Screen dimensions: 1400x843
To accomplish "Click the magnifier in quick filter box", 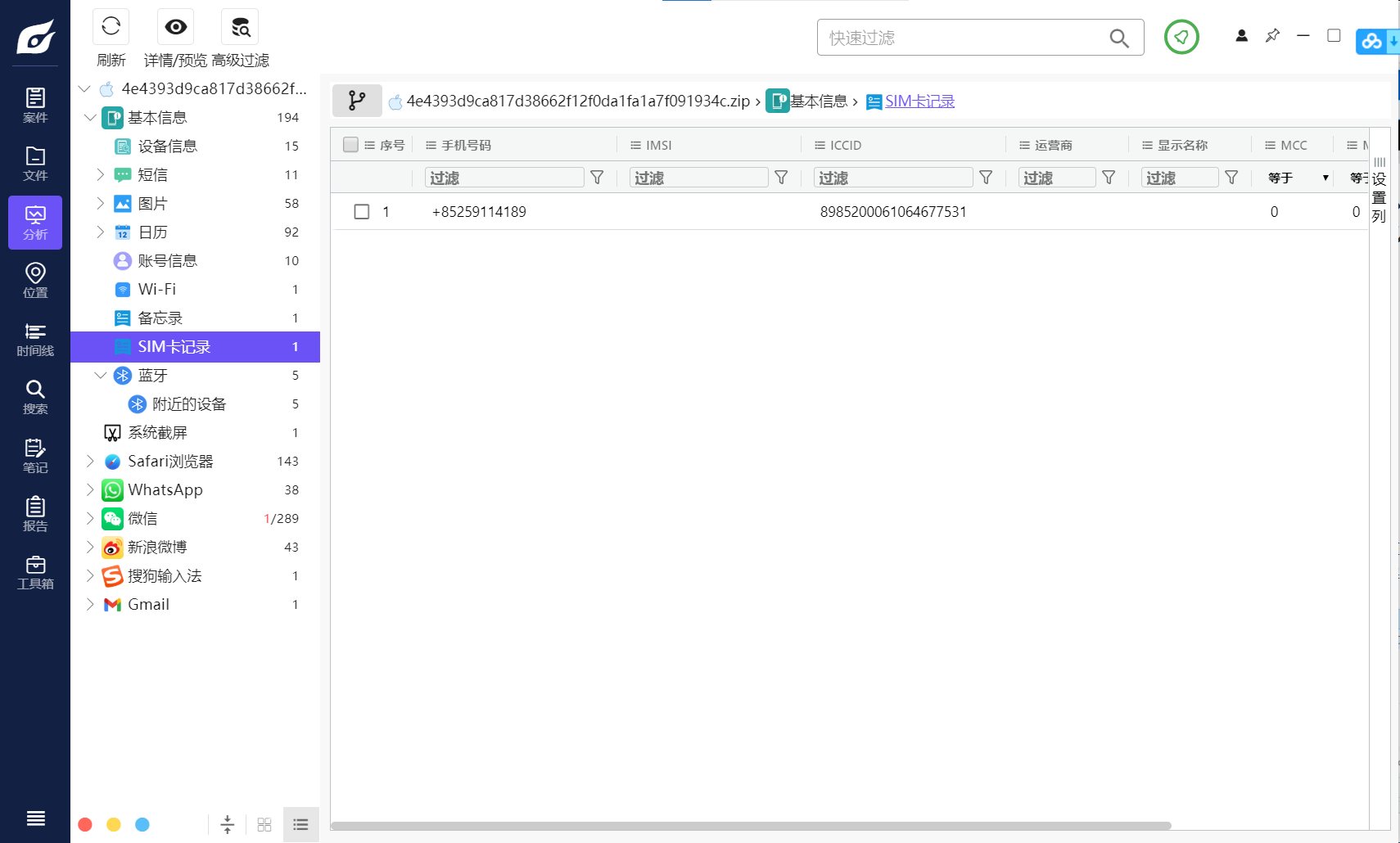I will [1119, 38].
